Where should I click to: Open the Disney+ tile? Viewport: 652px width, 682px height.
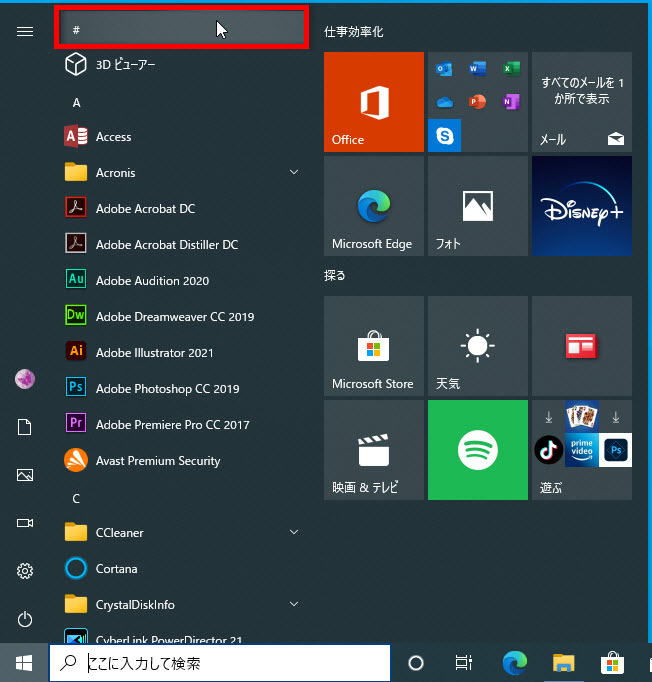(x=581, y=206)
